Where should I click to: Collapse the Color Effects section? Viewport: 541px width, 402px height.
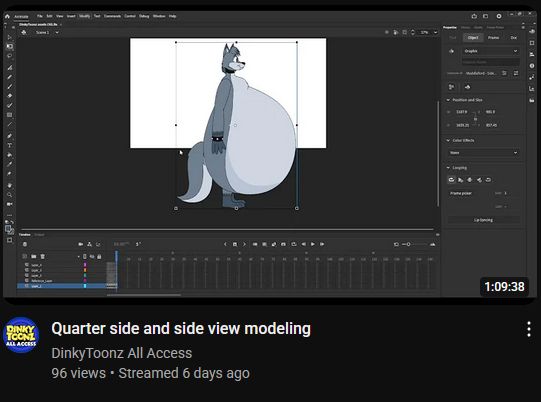(x=449, y=140)
